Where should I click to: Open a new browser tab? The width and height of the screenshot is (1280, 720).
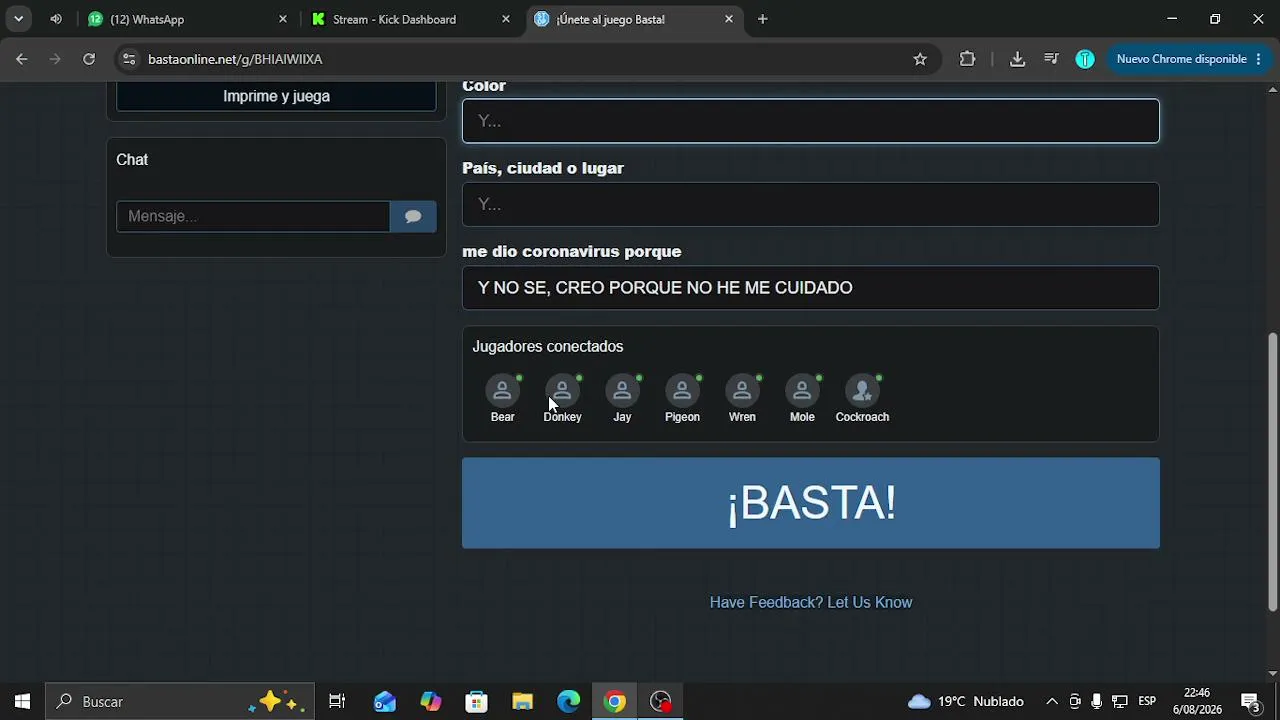tap(763, 19)
